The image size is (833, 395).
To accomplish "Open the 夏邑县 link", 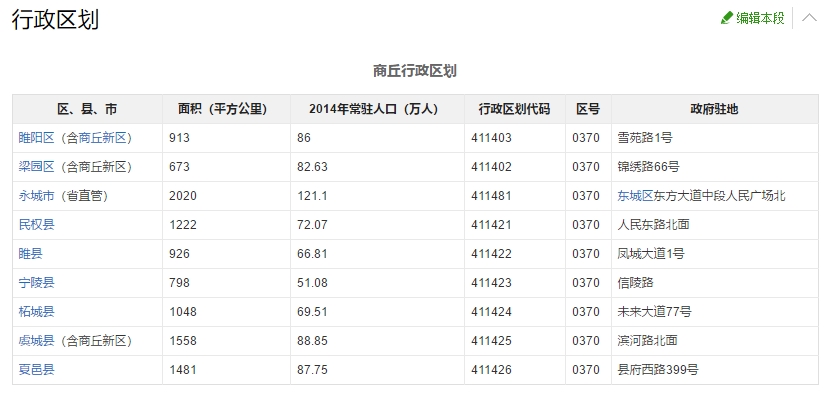I will point(37,370).
